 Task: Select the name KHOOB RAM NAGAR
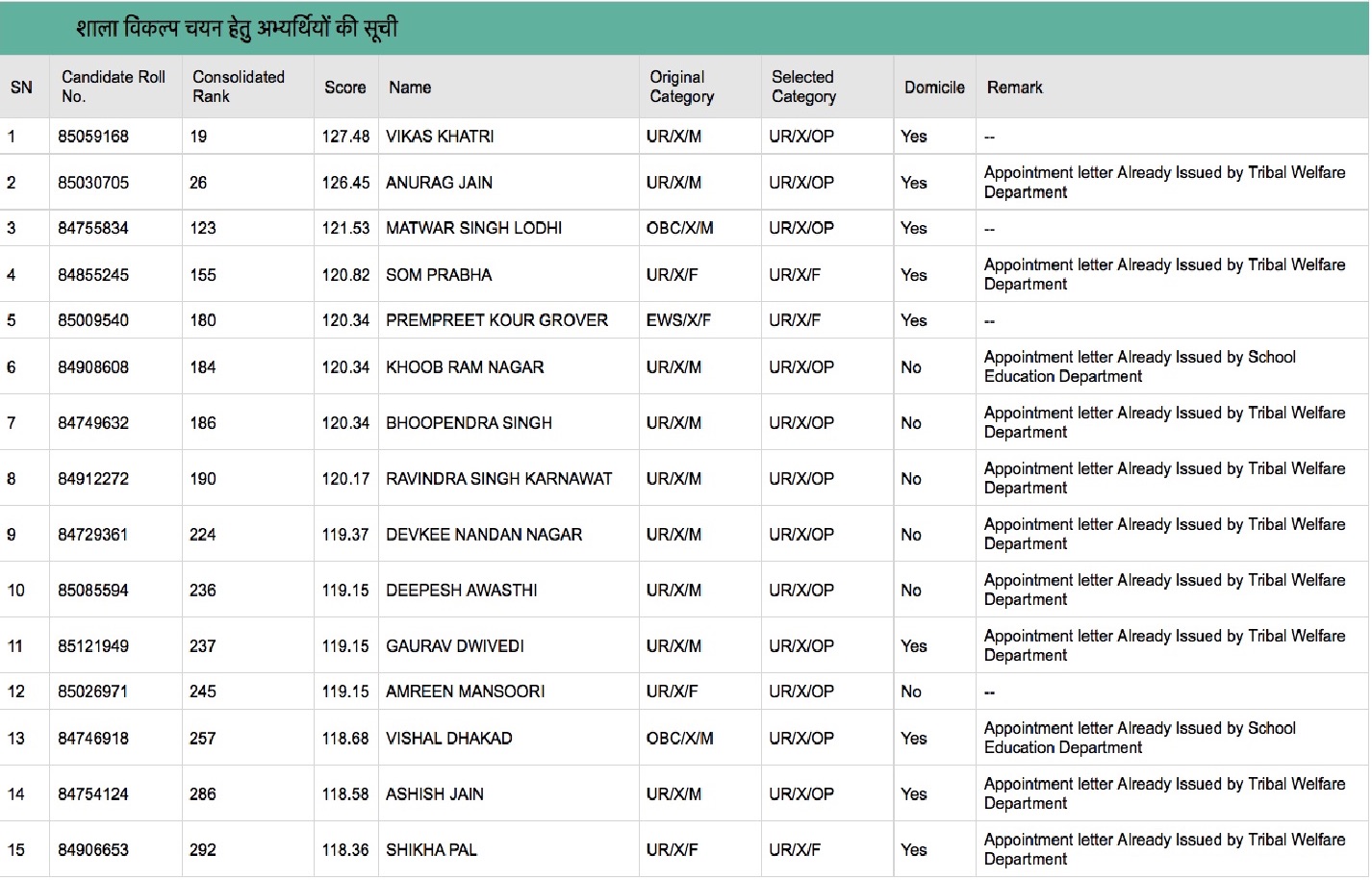(x=465, y=367)
